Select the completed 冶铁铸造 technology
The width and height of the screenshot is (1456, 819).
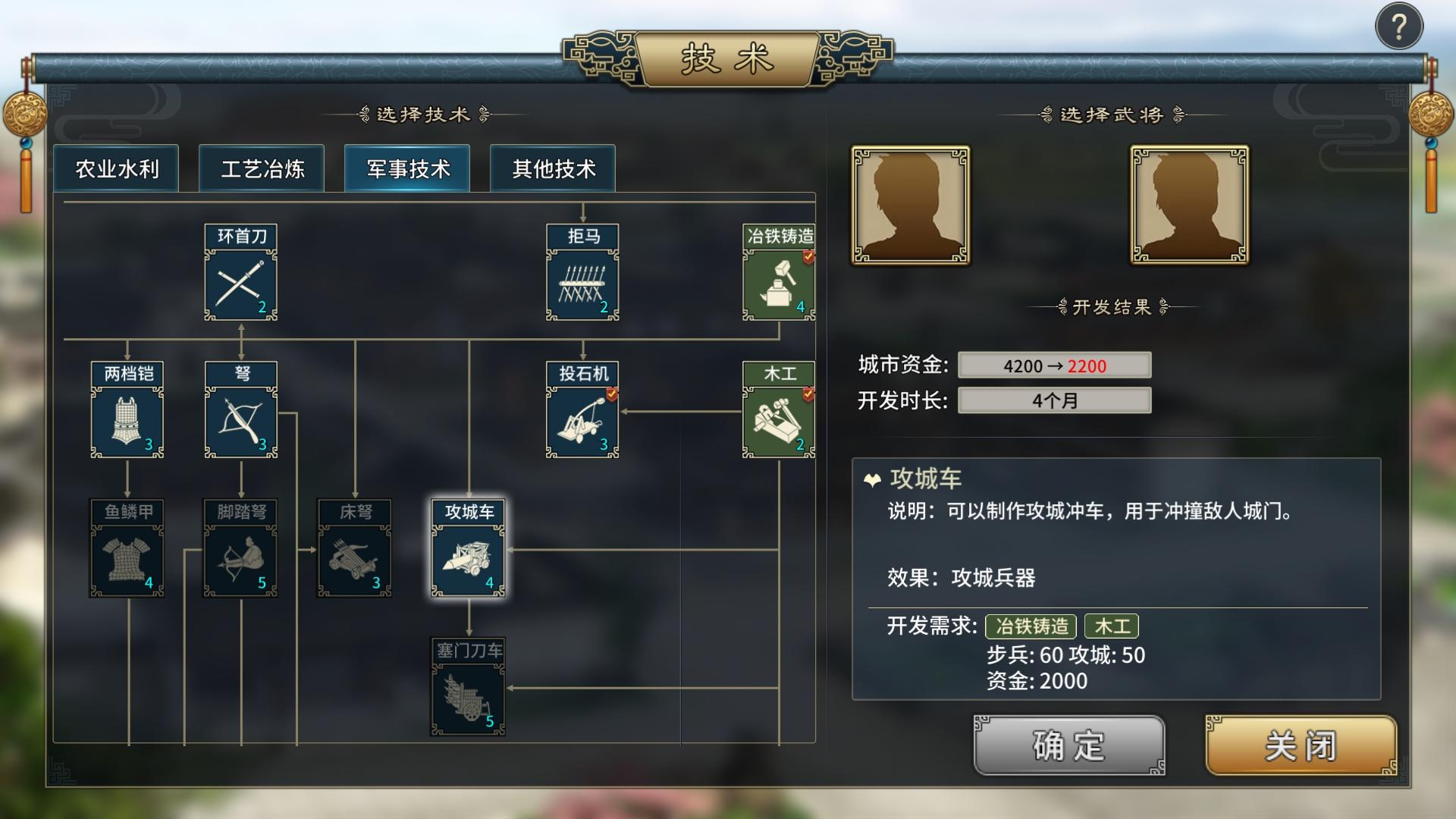pos(779,272)
